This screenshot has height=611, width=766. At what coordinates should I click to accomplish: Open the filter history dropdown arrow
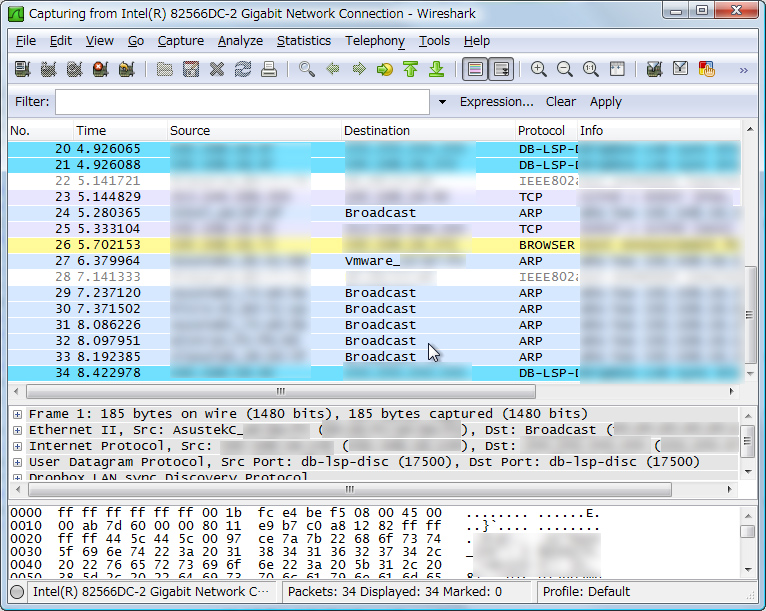coord(442,102)
